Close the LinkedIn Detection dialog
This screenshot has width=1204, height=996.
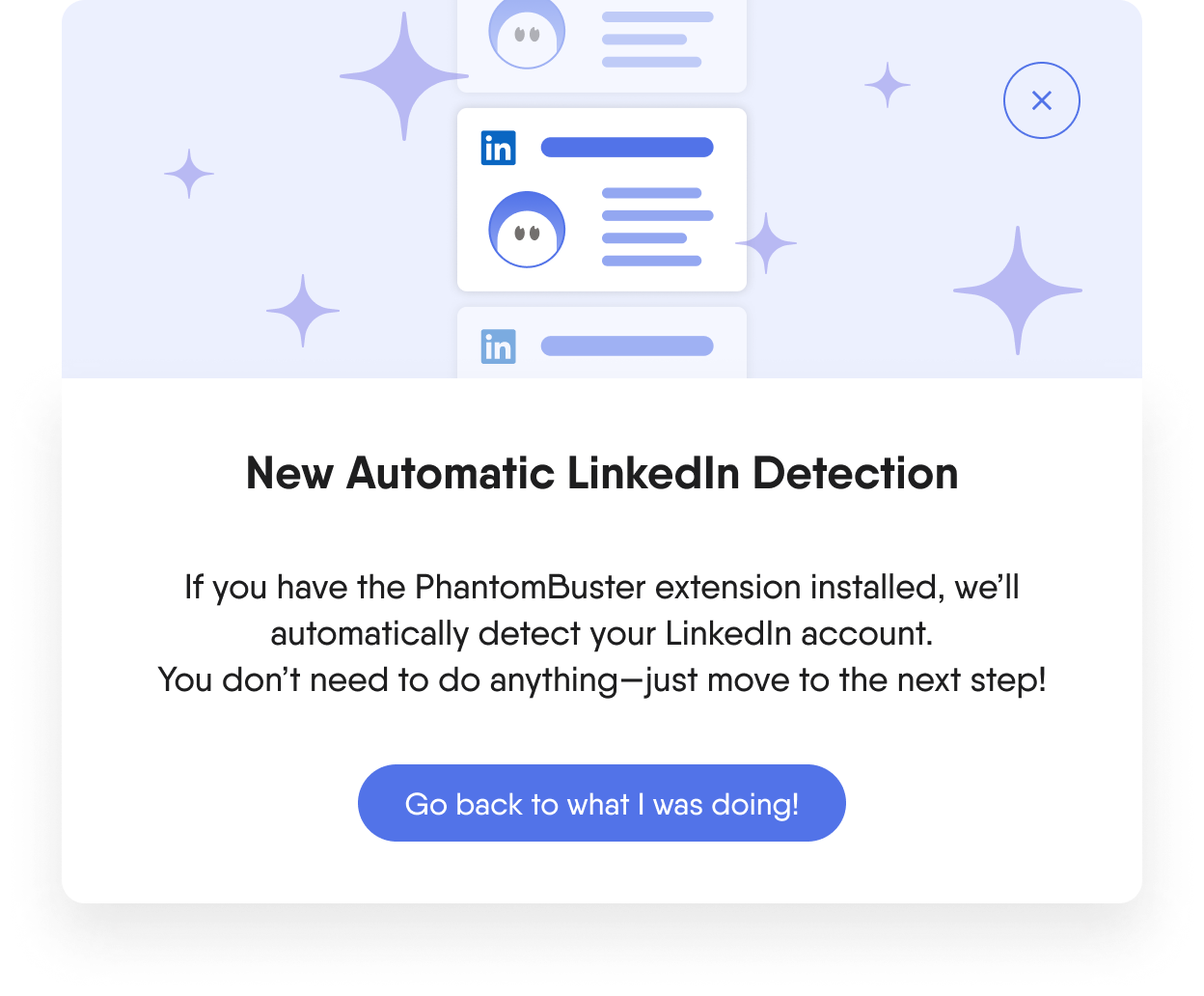(1041, 100)
